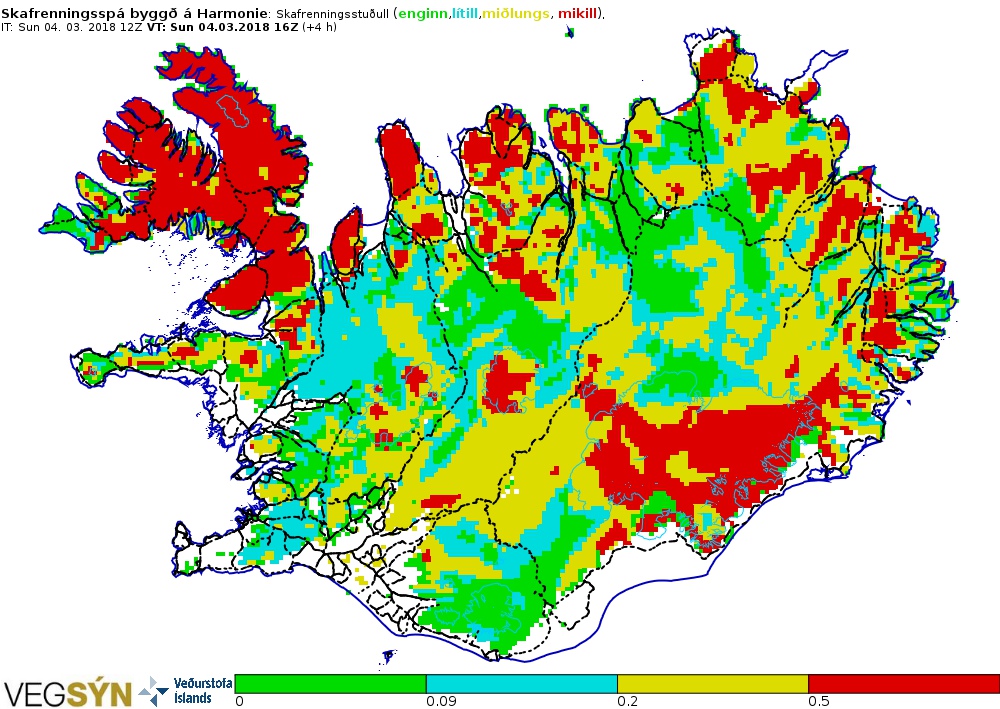Image resolution: width=1000 pixels, height=709 pixels.
Task: Click the 'IT: Sun 04. 03. 2018 12Z' text
Action: click(71, 27)
